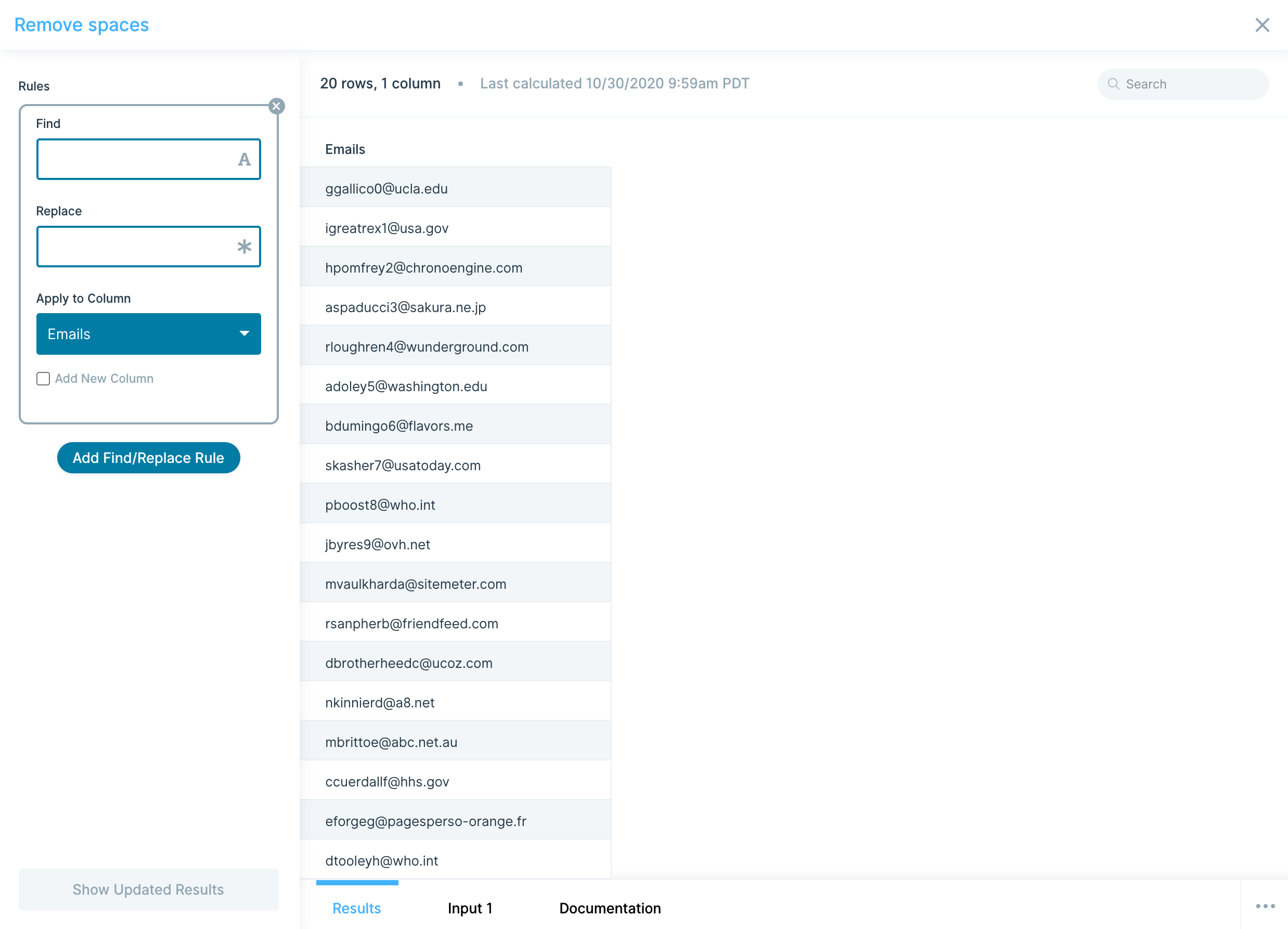This screenshot has height=929, width=1288.
Task: Open the Emails column dropdown
Action: [149, 334]
